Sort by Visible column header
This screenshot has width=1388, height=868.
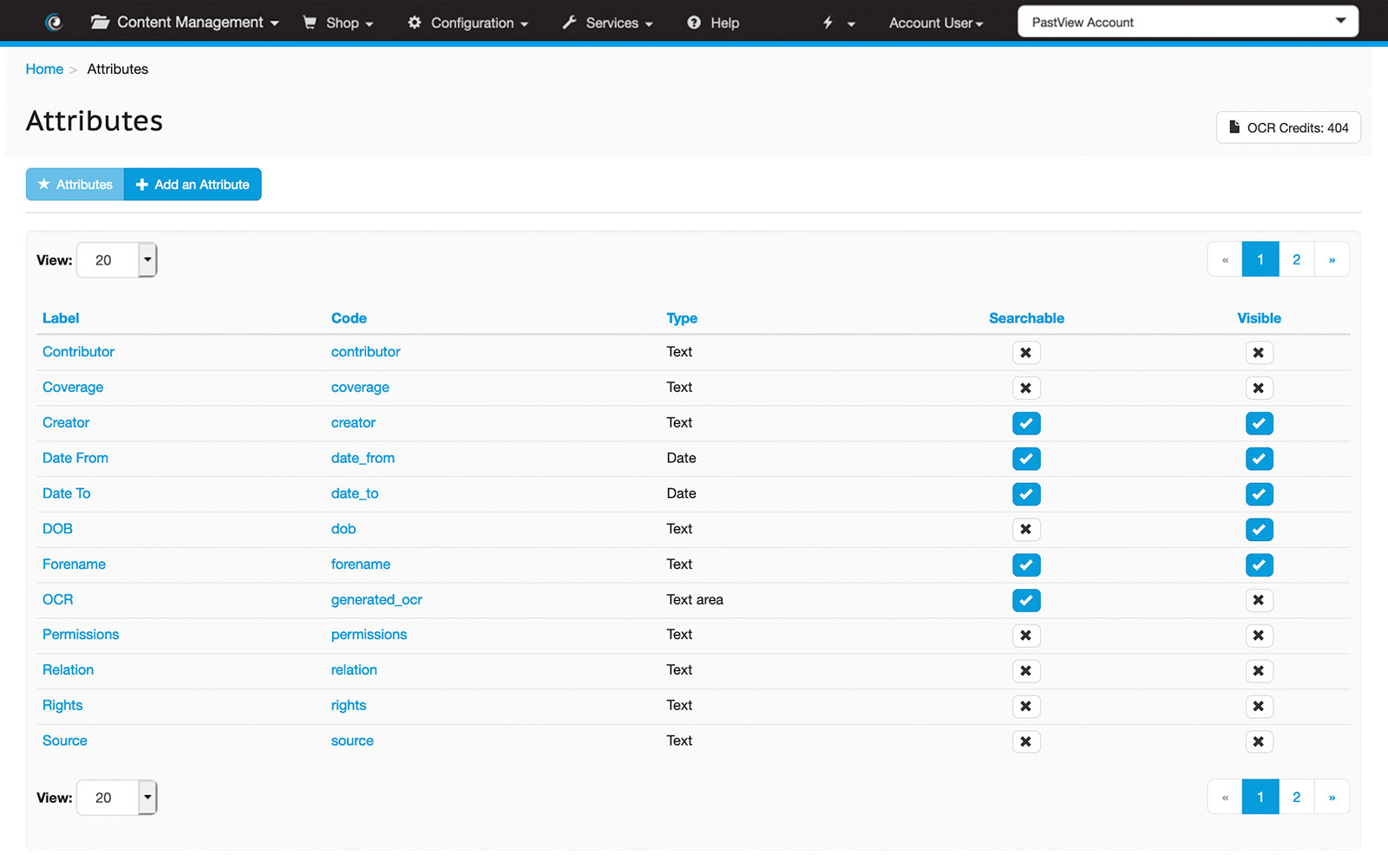click(x=1259, y=318)
